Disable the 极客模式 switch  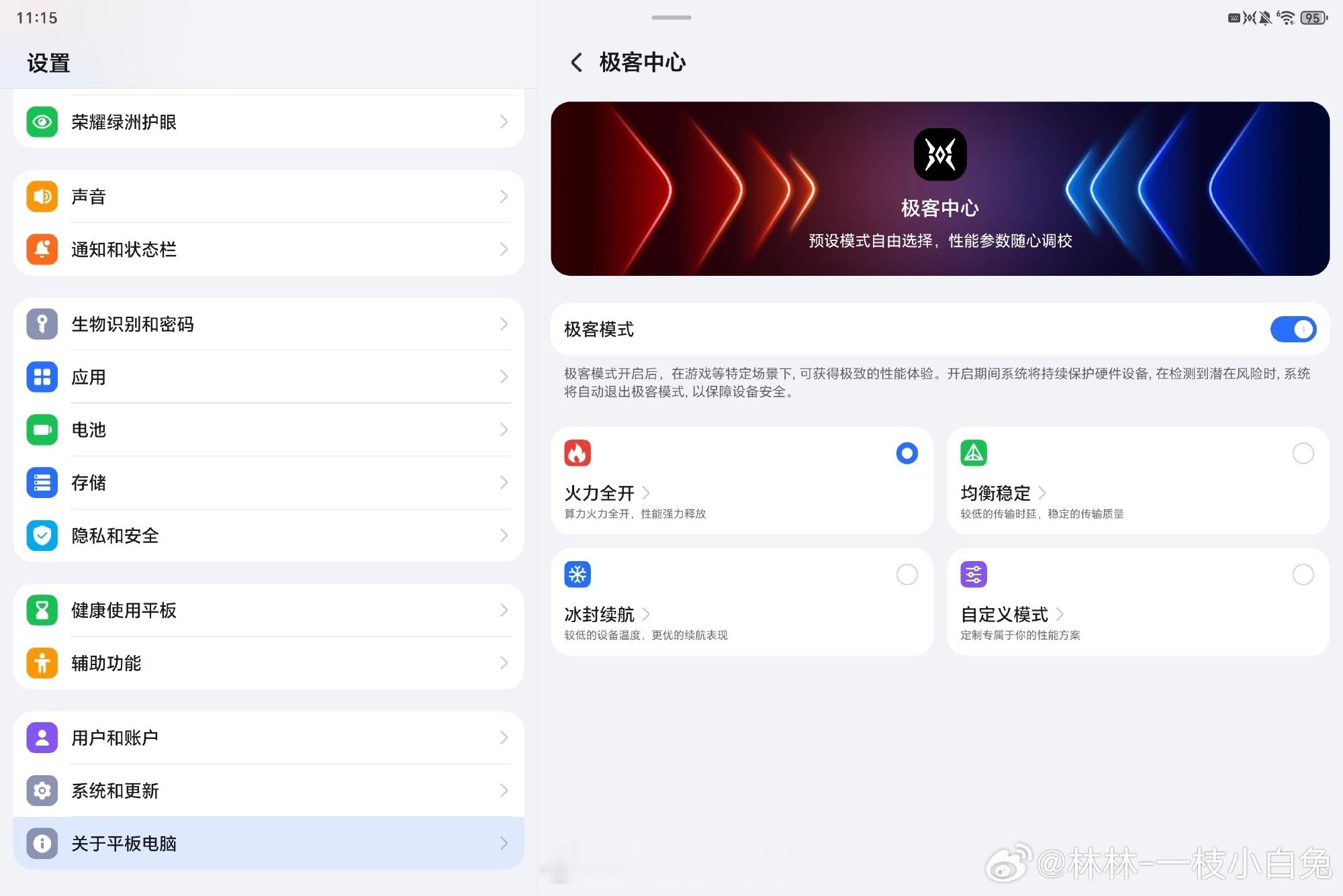click(x=1293, y=330)
